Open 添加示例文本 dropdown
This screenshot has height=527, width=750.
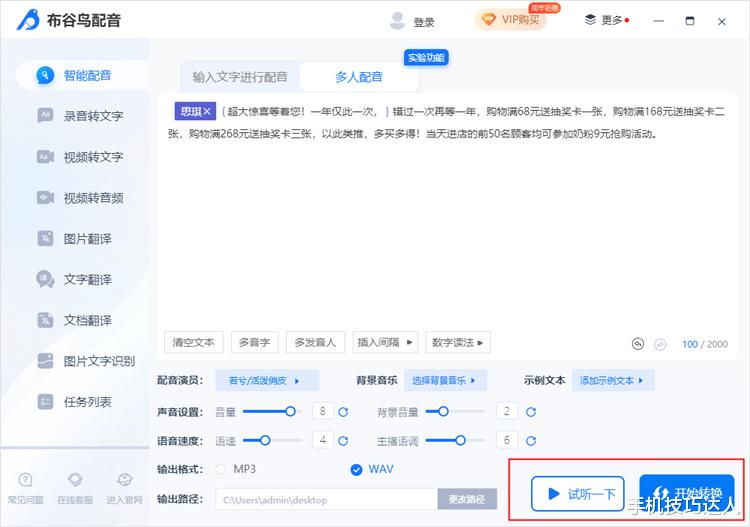(x=613, y=381)
